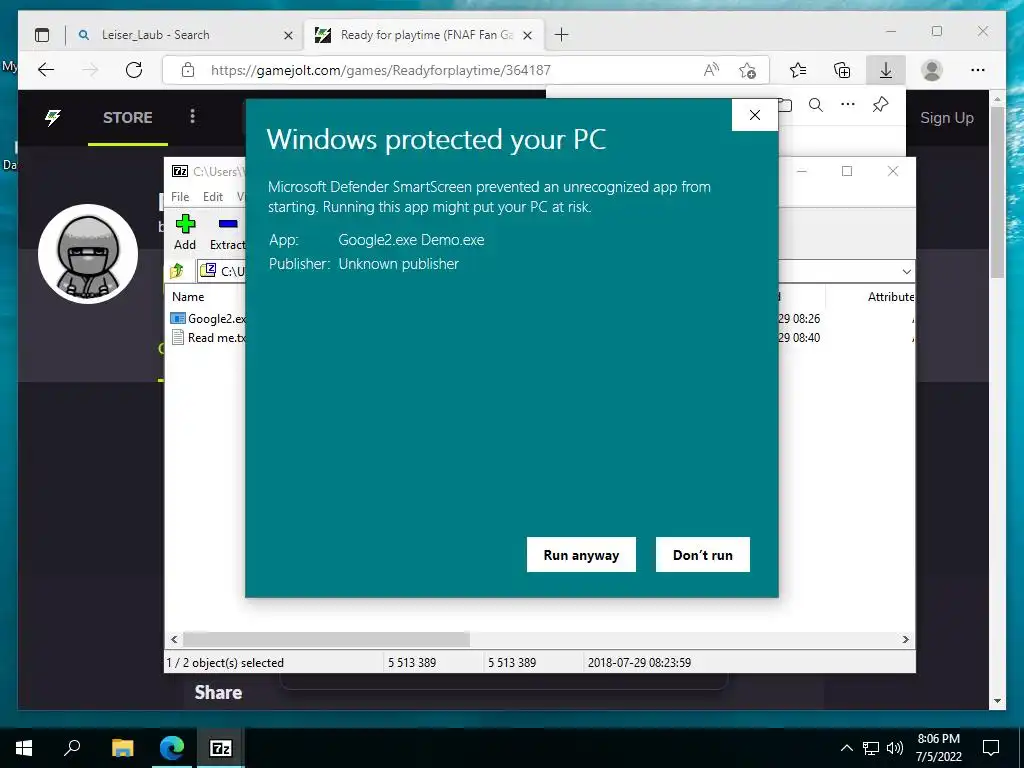This screenshot has width=1024, height=768.
Task: Open the network tray icon
Action: [x=871, y=748]
